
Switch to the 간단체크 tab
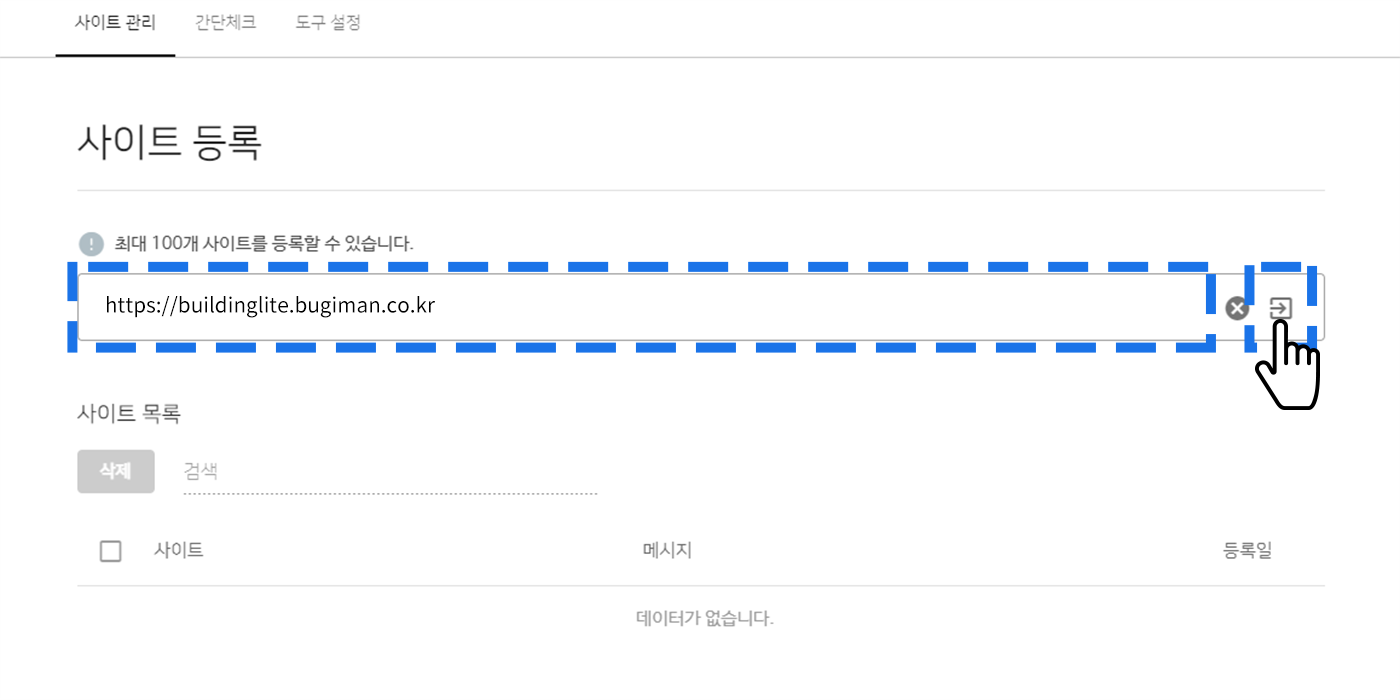coord(225,23)
